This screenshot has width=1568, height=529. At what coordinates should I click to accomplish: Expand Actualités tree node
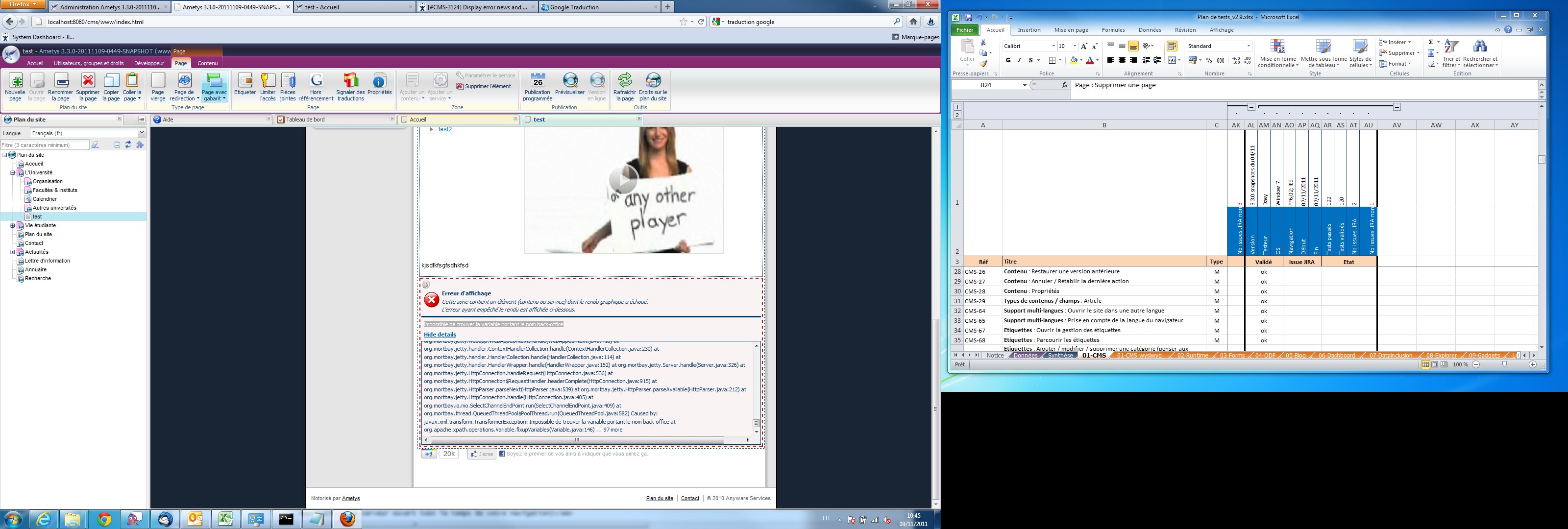click(x=13, y=252)
